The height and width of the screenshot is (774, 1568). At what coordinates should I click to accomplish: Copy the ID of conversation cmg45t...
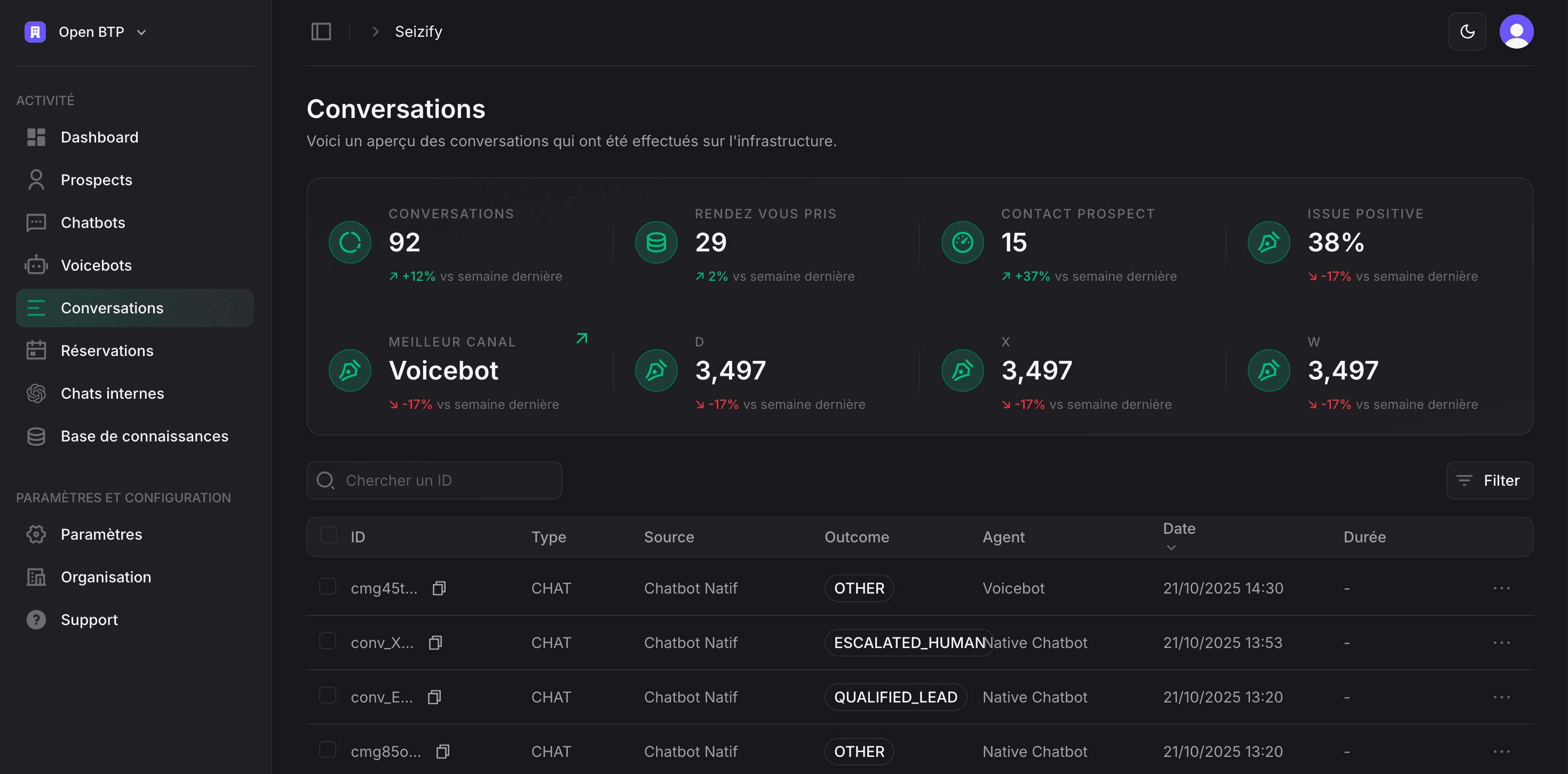[x=439, y=588]
